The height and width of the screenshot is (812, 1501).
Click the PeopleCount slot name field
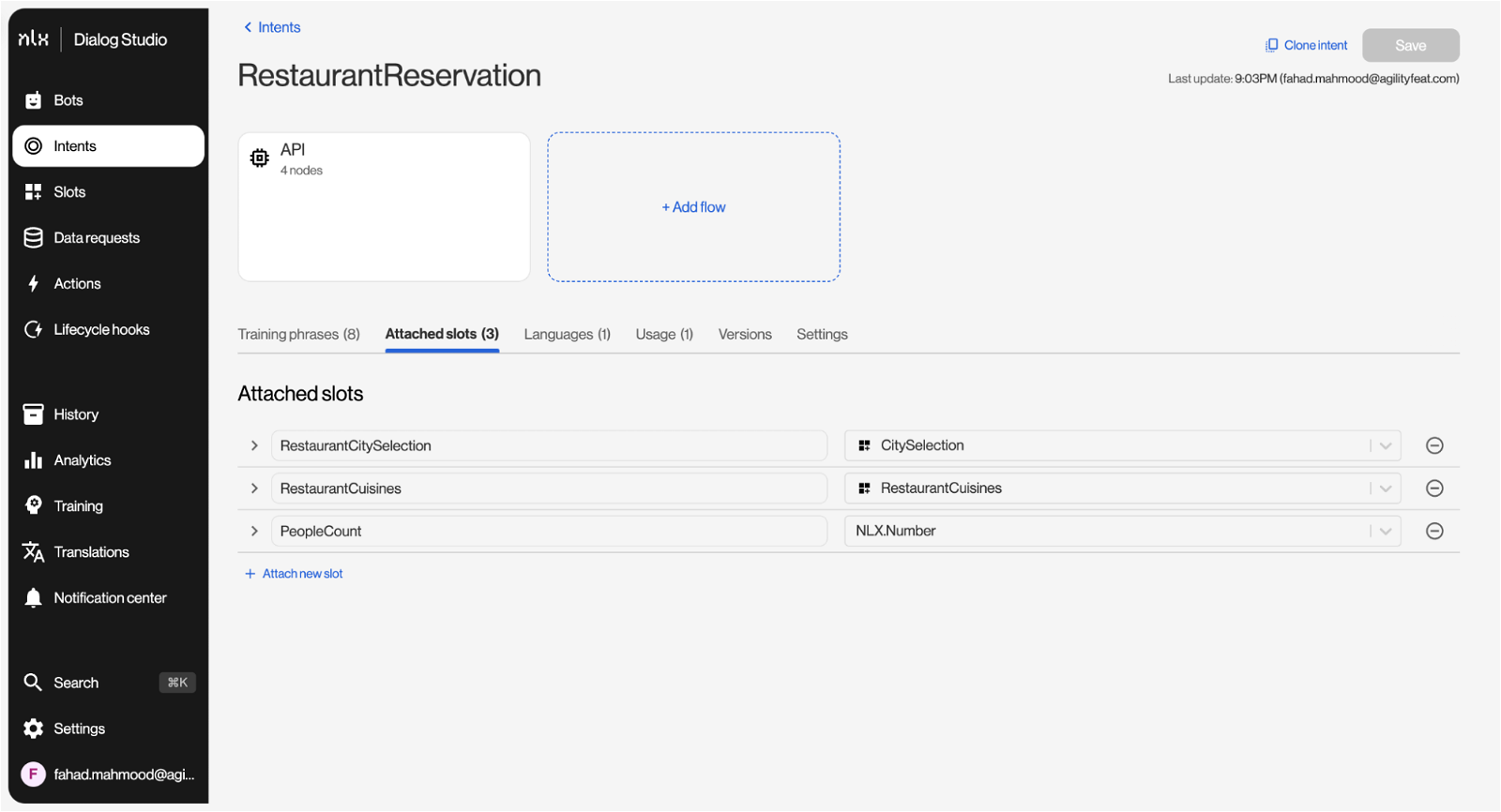[x=549, y=532]
